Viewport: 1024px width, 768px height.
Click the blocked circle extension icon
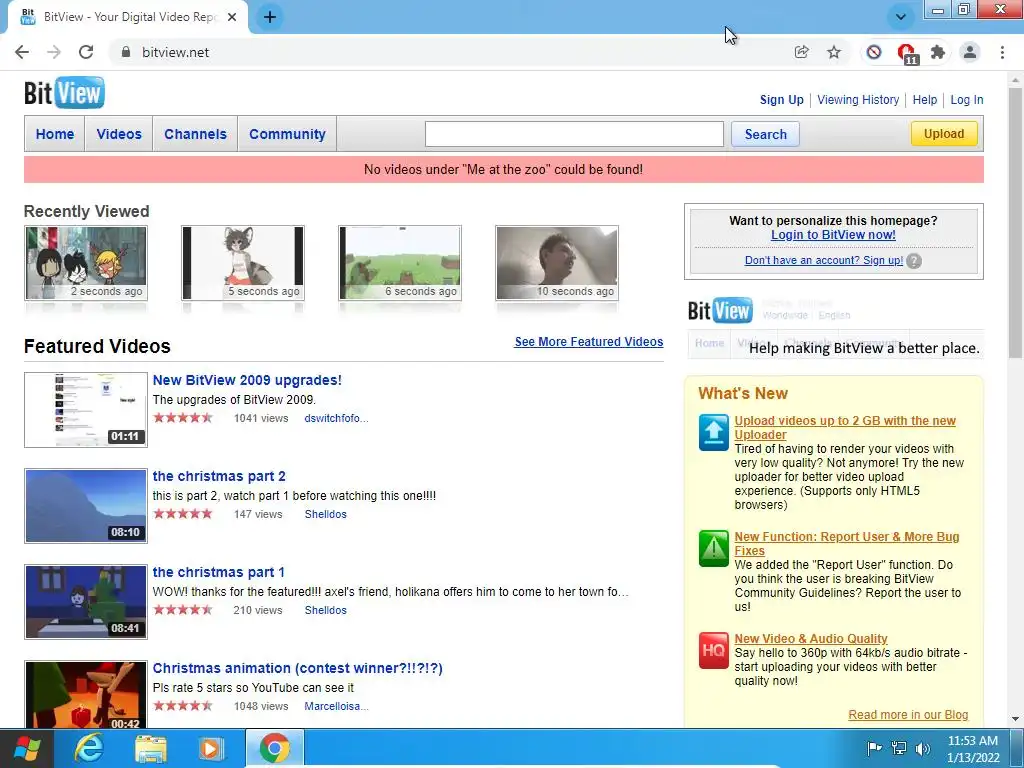(874, 52)
